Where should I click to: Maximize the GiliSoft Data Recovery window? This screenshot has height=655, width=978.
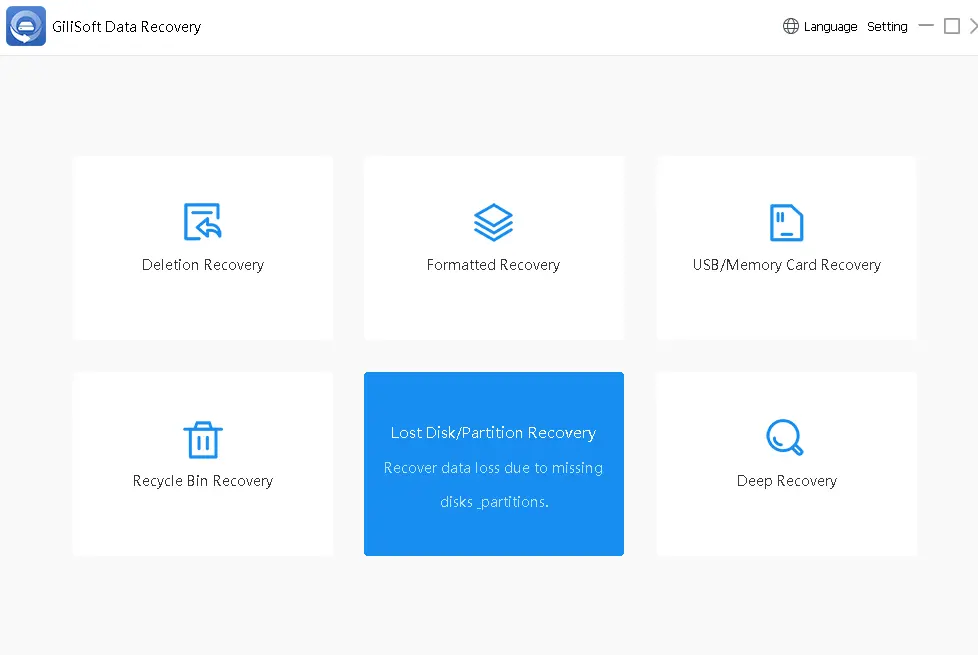point(952,26)
